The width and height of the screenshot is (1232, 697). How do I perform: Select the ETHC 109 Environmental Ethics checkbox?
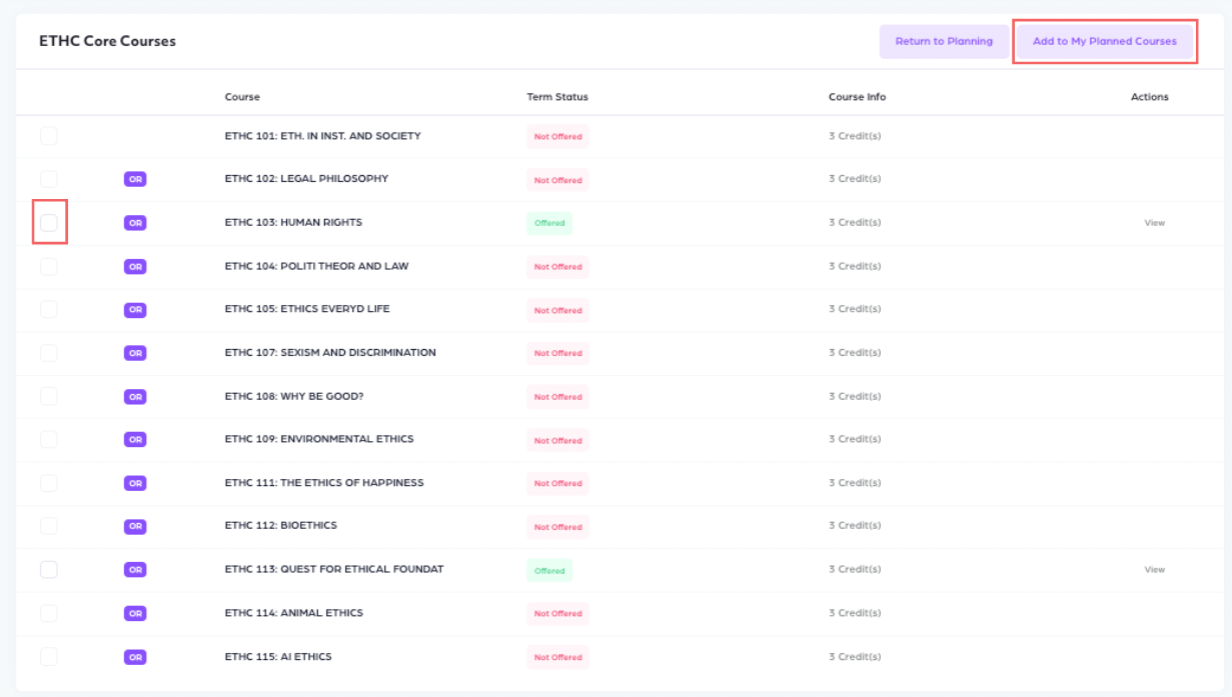tap(49, 439)
